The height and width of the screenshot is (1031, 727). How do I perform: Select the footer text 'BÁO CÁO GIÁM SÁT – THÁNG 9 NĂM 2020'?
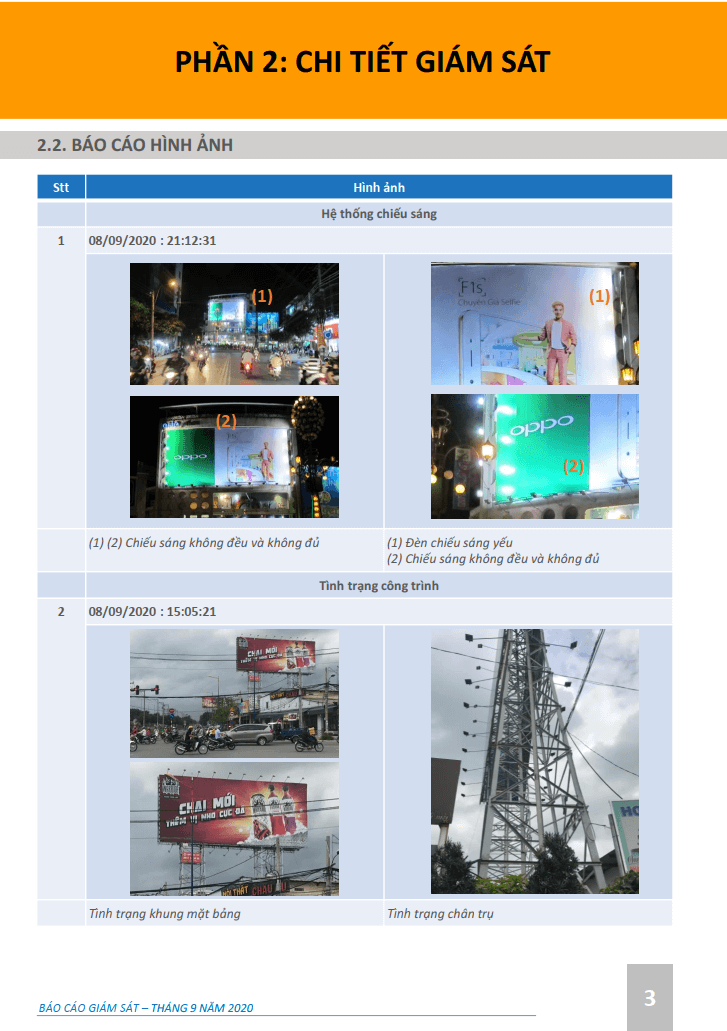coord(146,1008)
